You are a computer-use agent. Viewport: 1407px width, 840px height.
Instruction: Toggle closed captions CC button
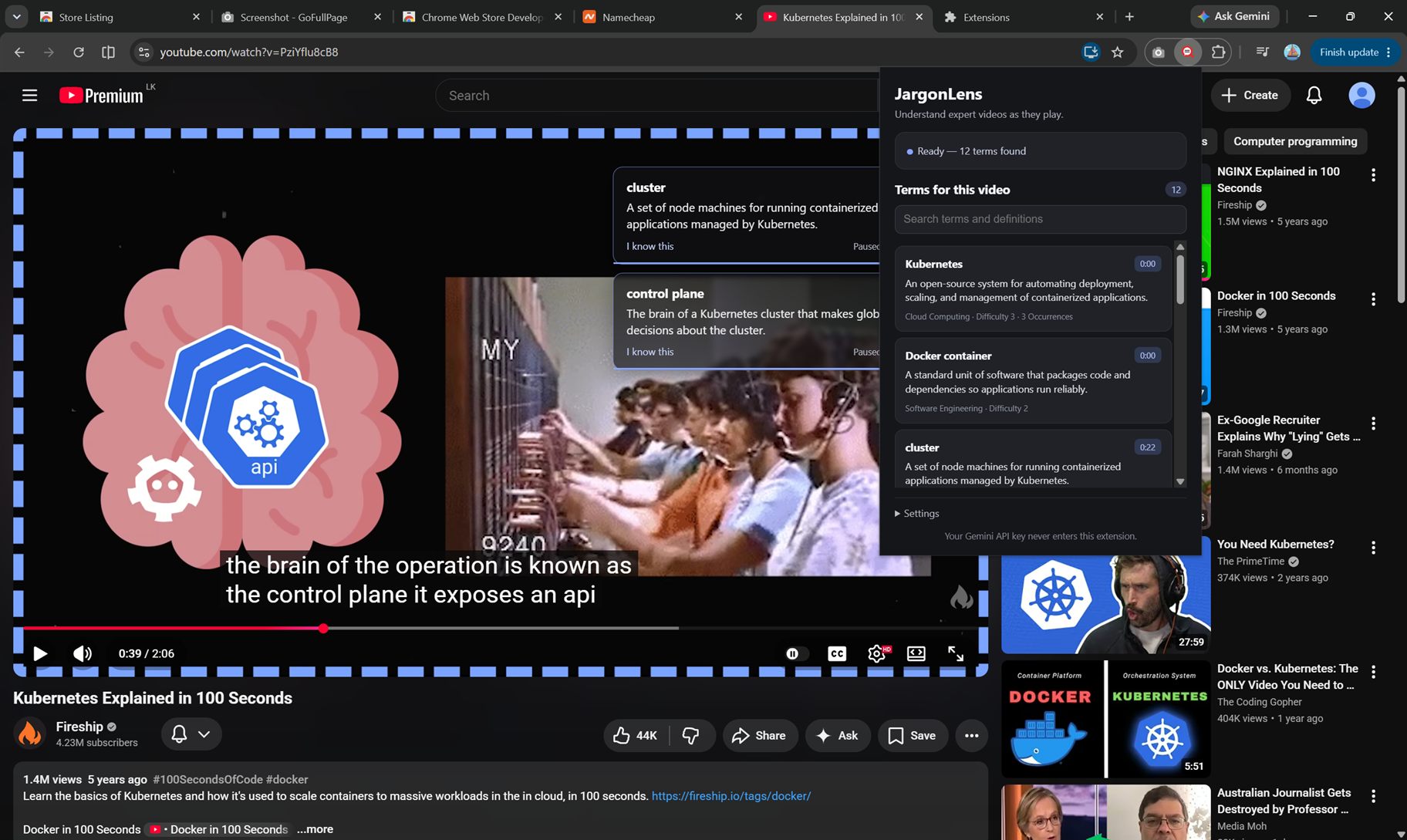[x=837, y=653]
